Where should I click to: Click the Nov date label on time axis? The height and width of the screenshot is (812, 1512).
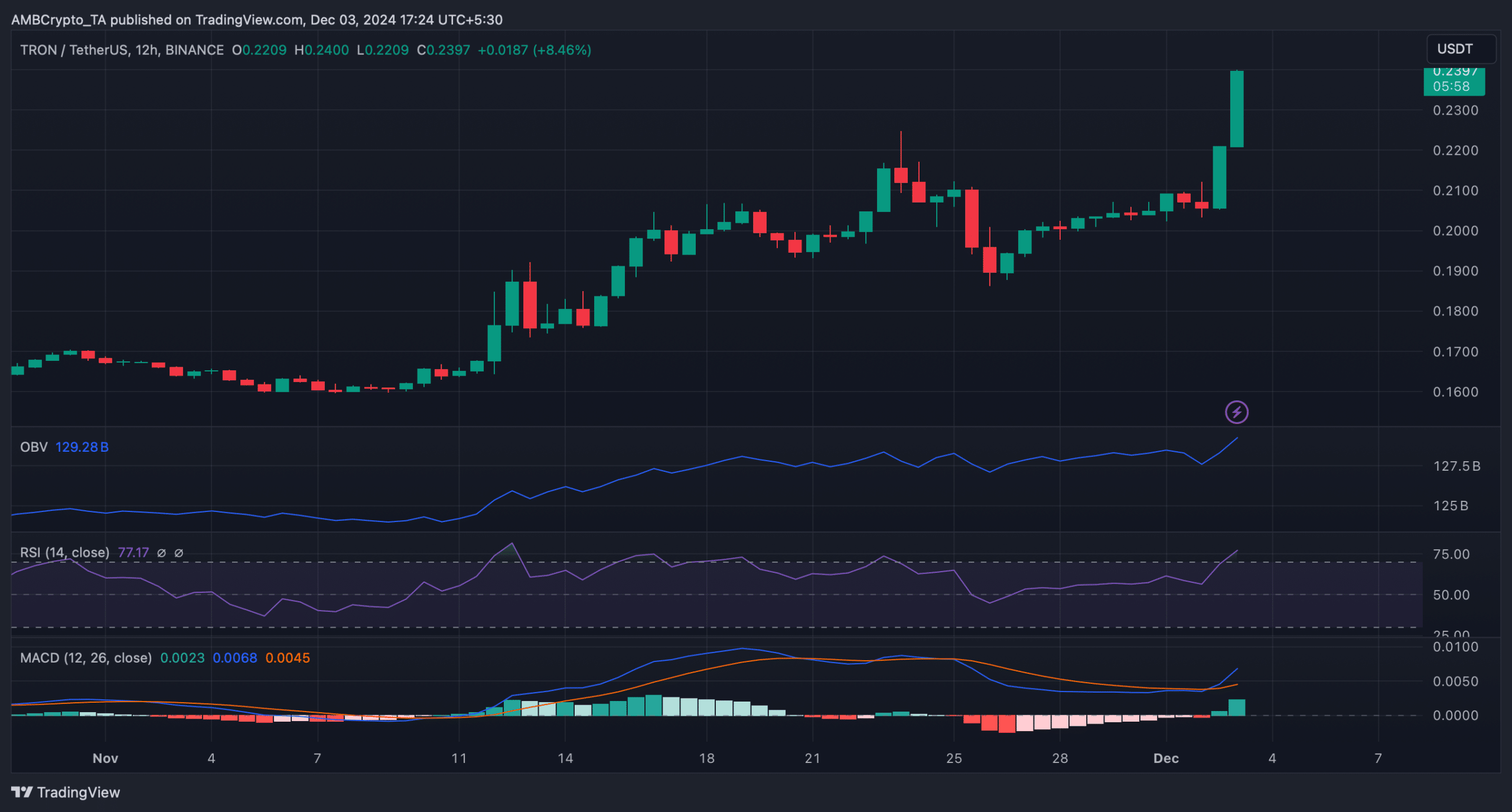point(105,759)
